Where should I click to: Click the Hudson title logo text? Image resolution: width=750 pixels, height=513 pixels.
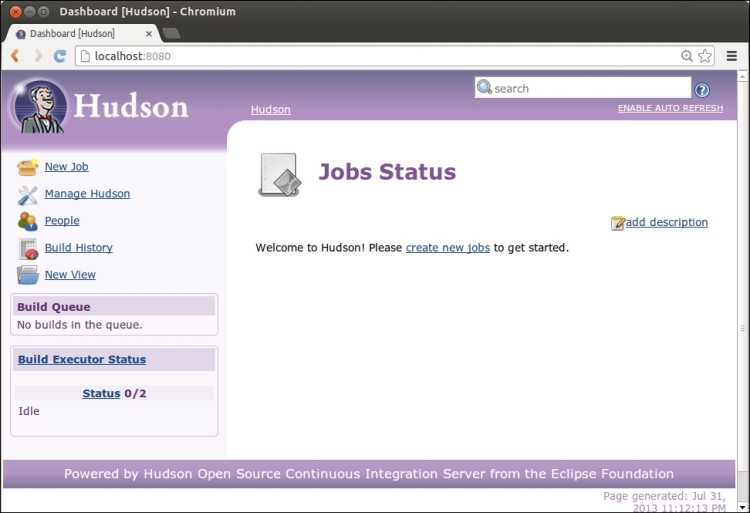[131, 106]
